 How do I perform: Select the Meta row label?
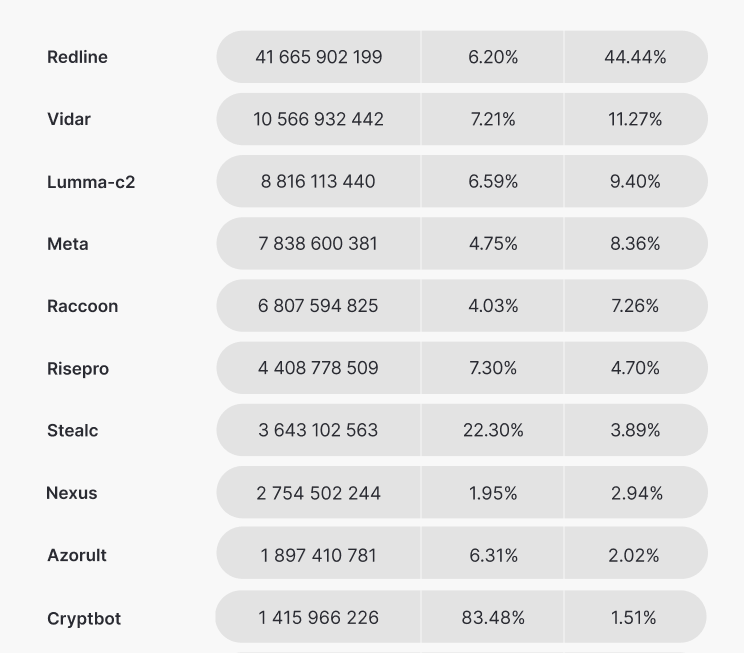click(x=68, y=244)
